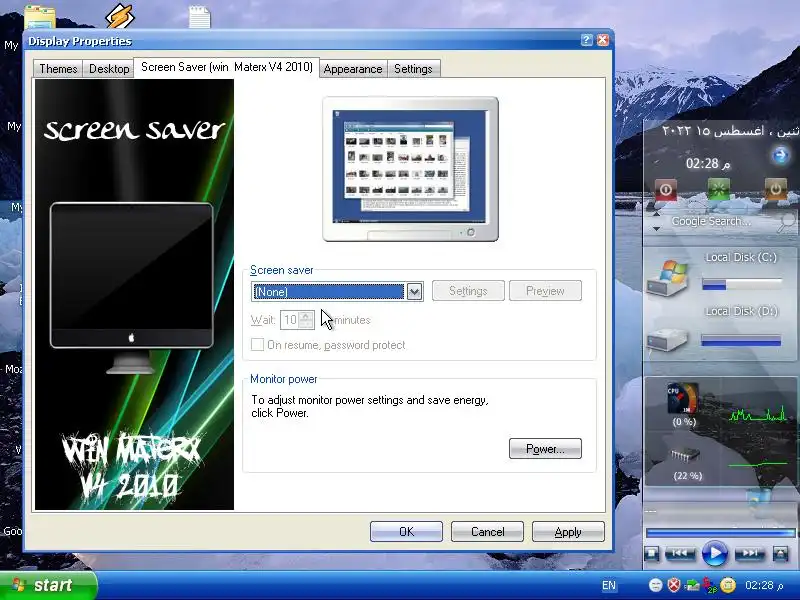Click the orange standby power button in sidebar
Image resolution: width=800 pixels, height=600 pixels.
pos(775,190)
